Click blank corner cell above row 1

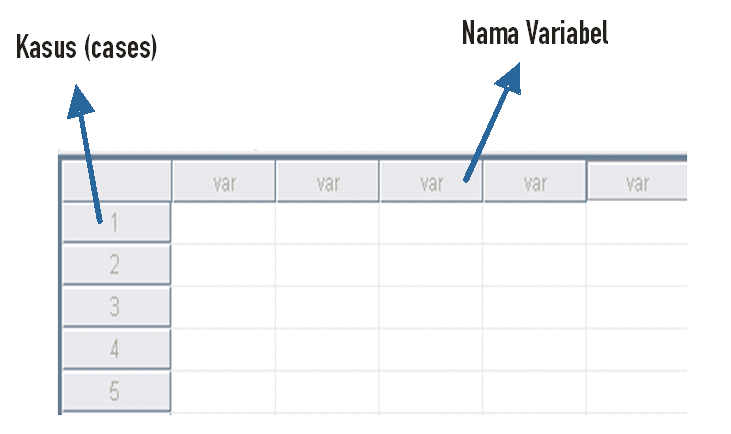(117, 181)
